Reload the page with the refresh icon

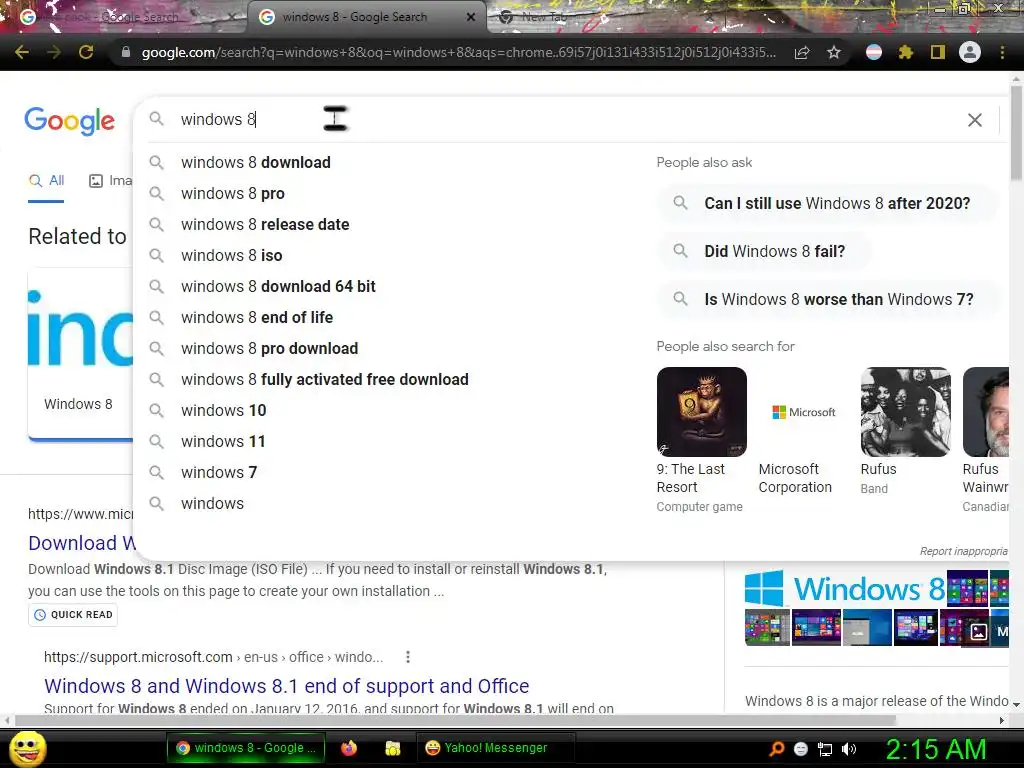[x=86, y=52]
